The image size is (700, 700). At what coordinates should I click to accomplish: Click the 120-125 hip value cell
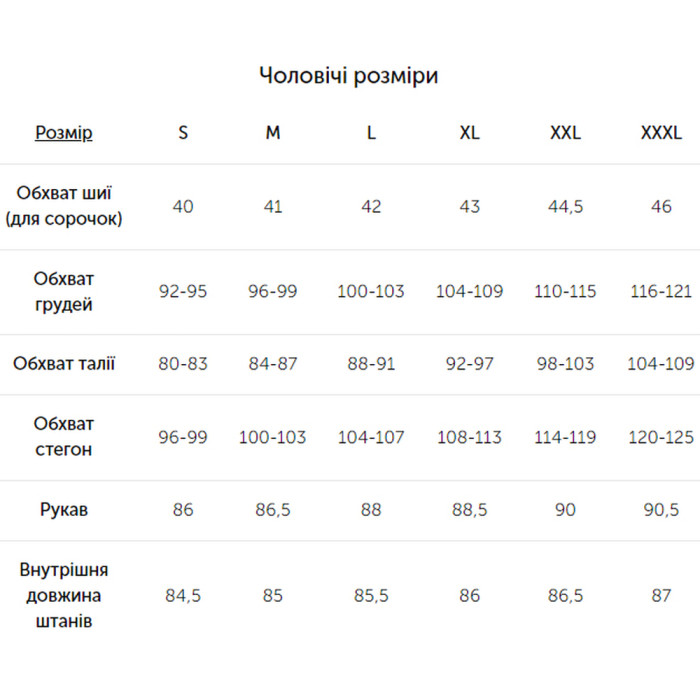(661, 437)
